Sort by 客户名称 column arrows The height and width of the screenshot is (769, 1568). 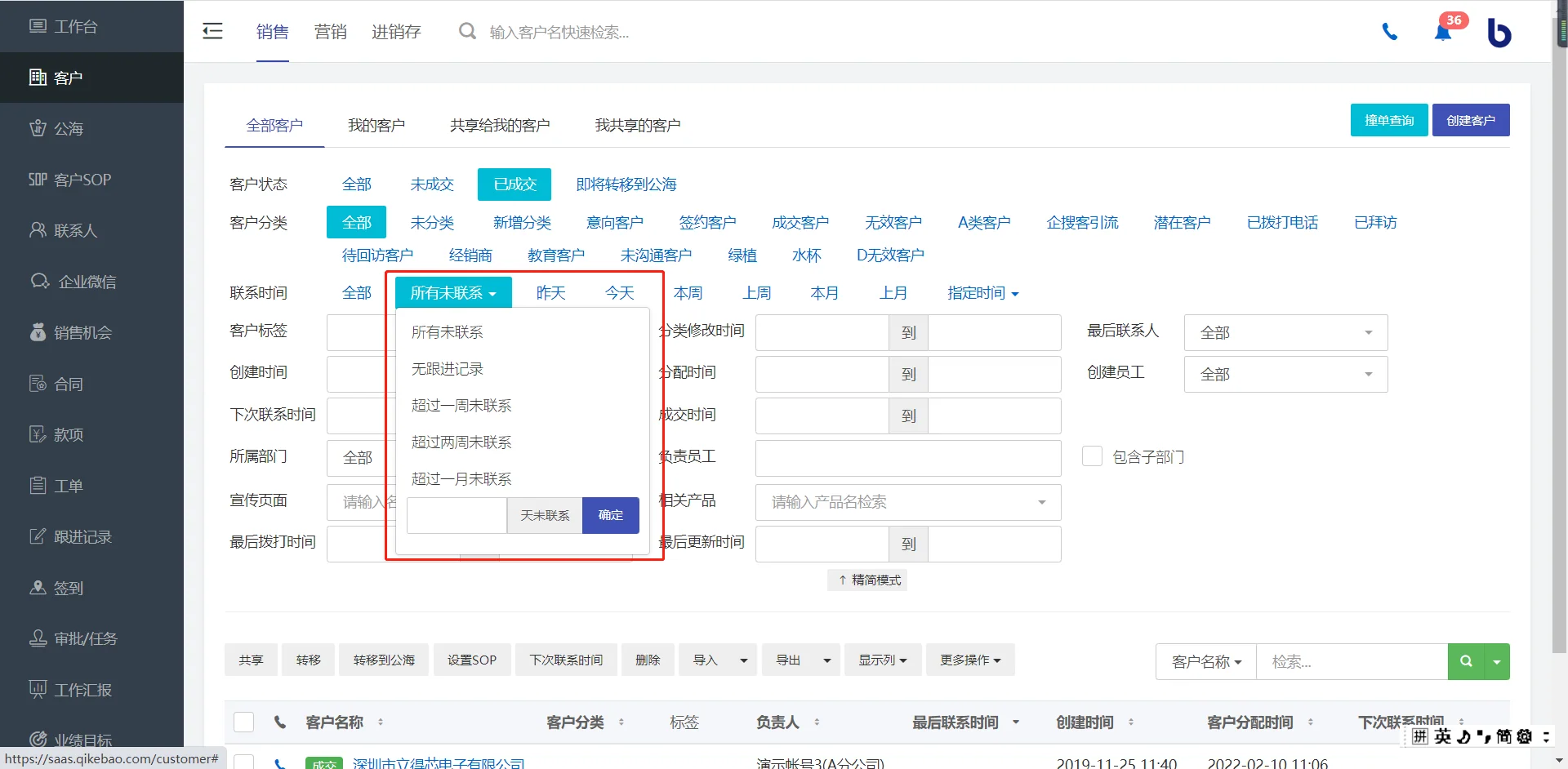point(381,722)
